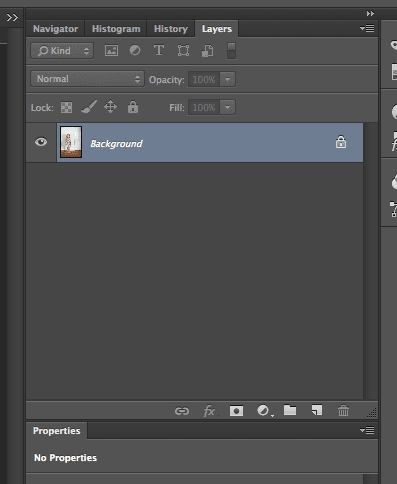
Task: Open the Layers panel flyout menu
Action: pos(367,29)
